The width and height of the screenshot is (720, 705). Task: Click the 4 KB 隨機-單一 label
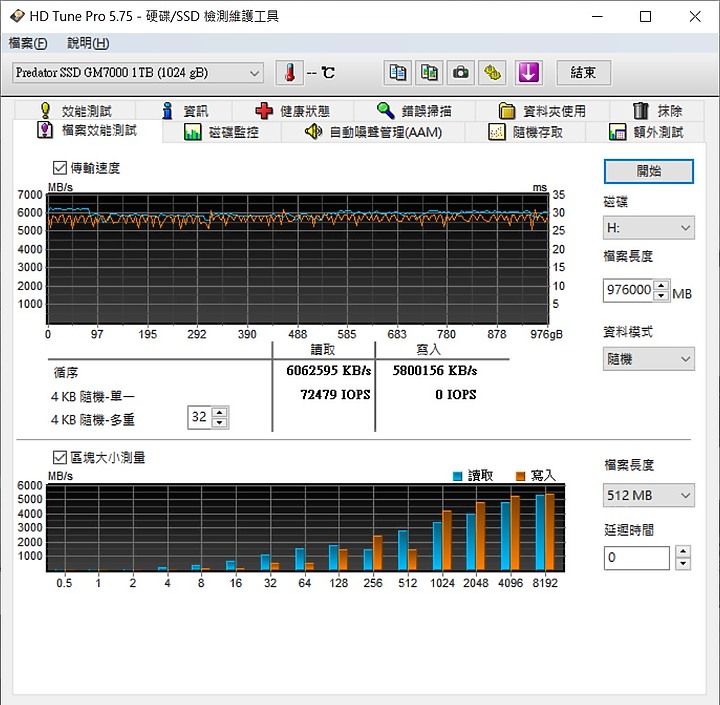(x=93, y=396)
